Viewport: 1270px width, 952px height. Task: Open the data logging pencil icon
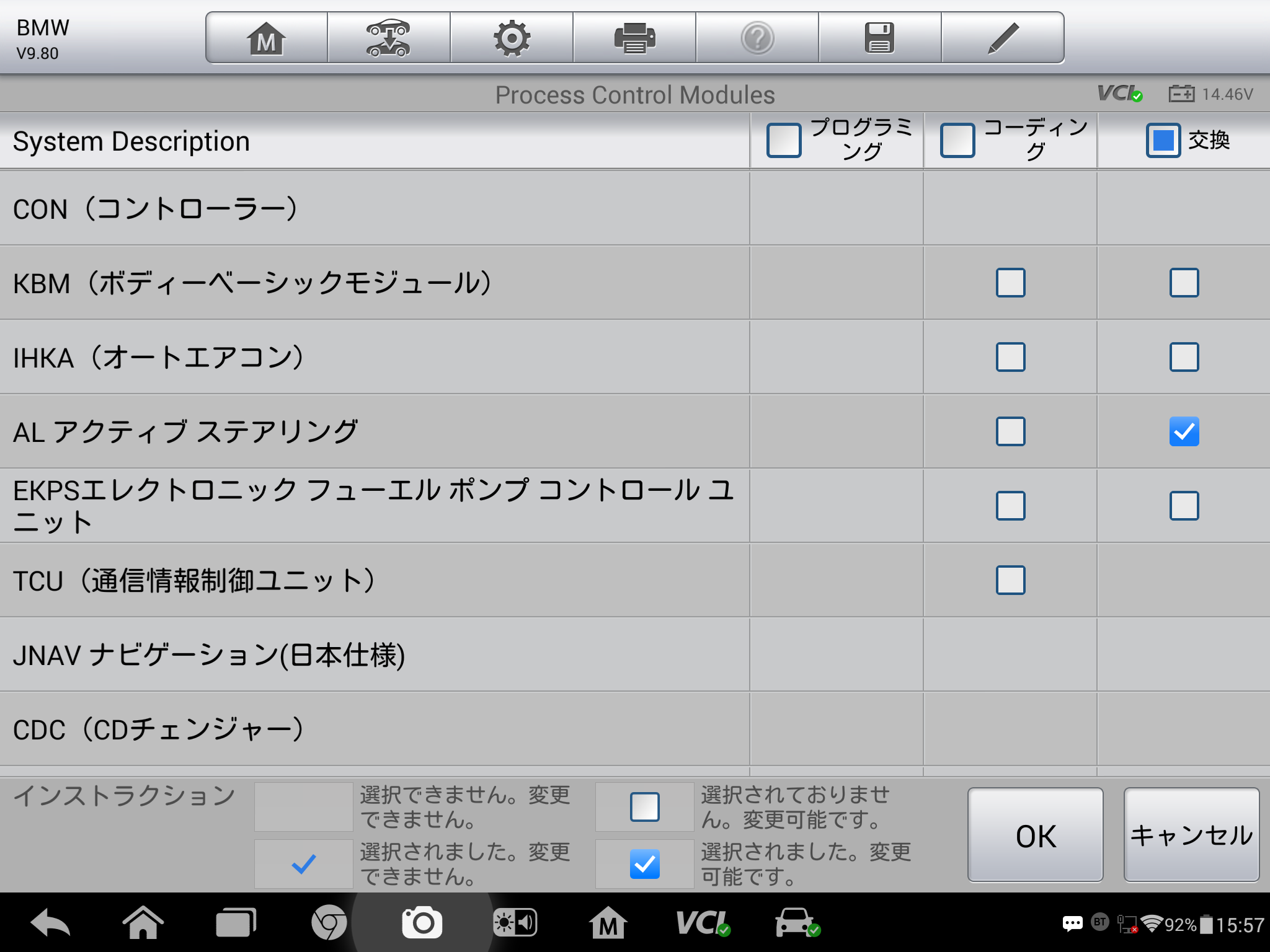[1003, 38]
